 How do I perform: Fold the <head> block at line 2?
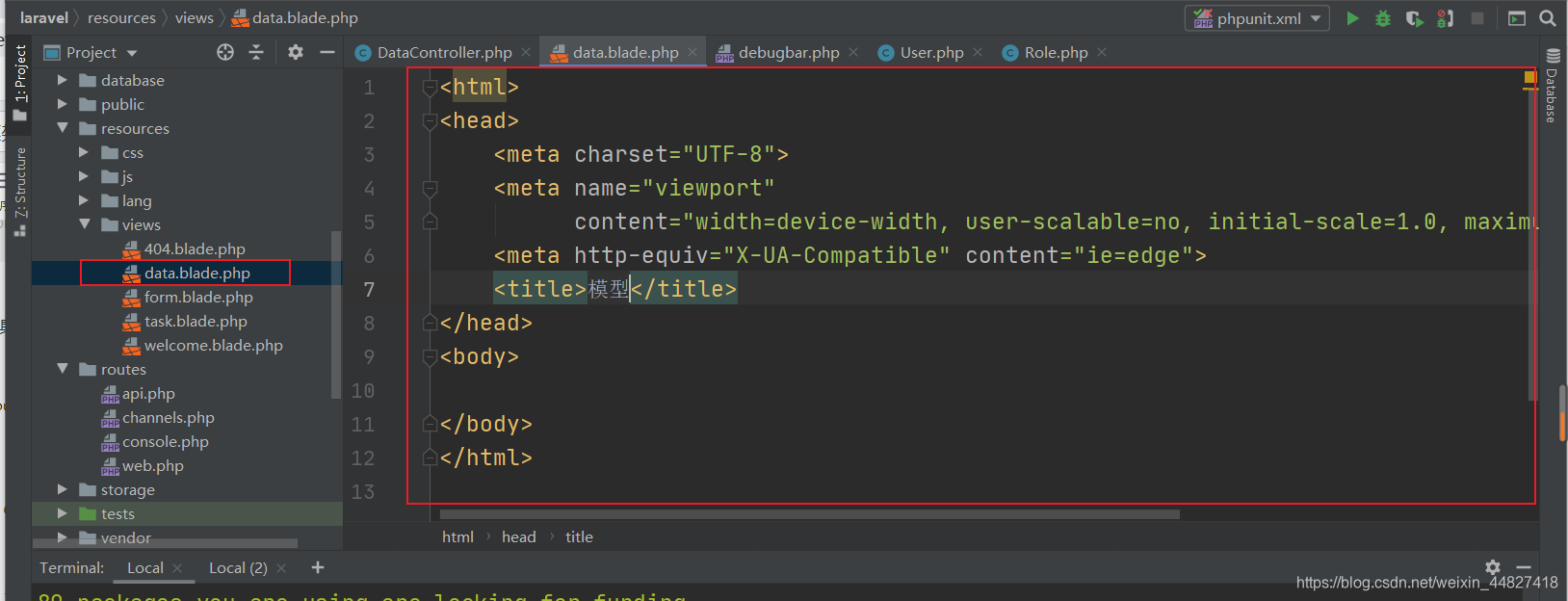[431, 121]
